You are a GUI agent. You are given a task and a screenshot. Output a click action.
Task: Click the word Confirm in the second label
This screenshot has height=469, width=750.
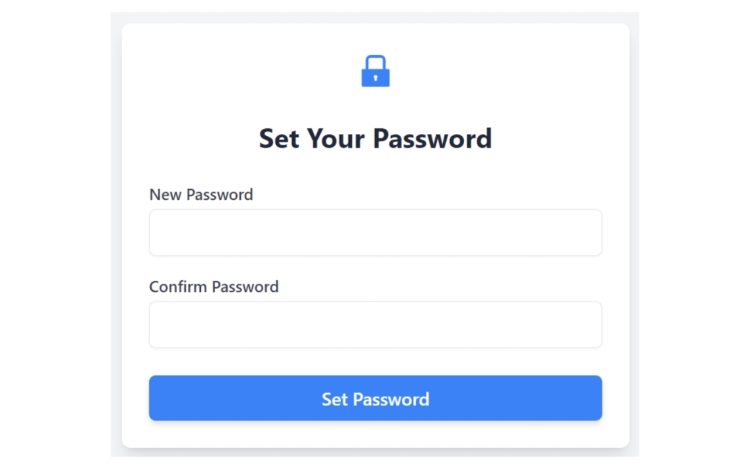[x=178, y=286]
